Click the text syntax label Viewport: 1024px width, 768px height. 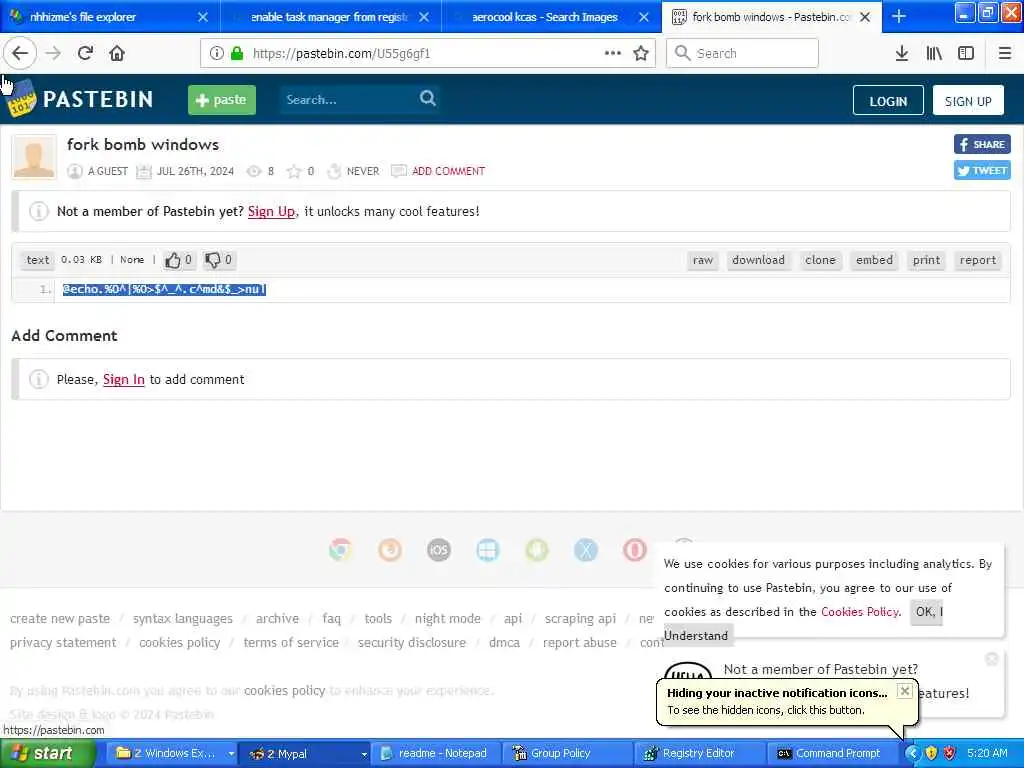[x=37, y=260]
